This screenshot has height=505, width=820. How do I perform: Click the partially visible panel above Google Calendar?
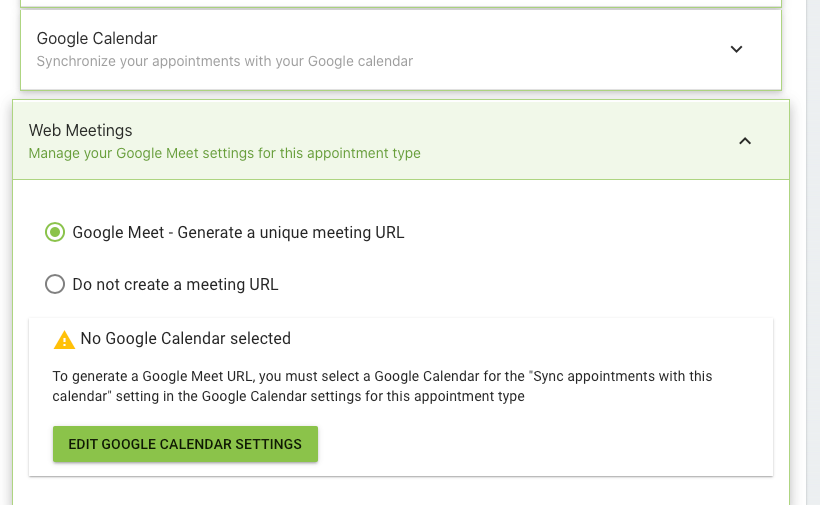point(400,3)
